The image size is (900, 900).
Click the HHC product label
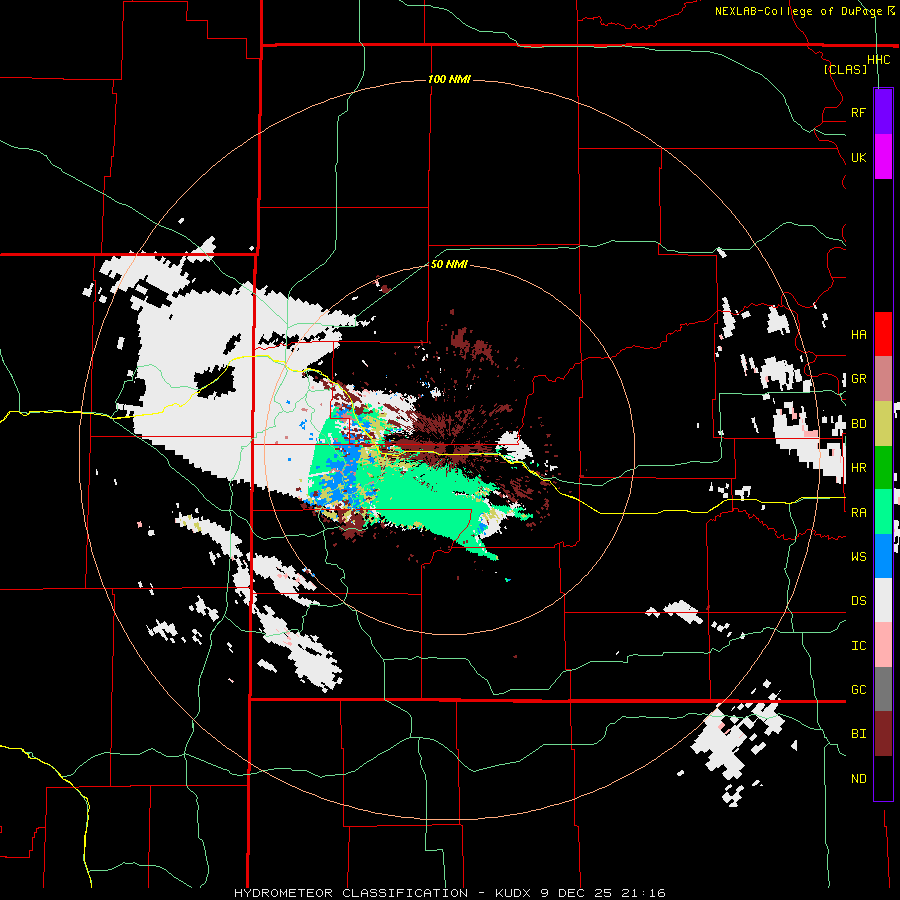(x=878, y=60)
